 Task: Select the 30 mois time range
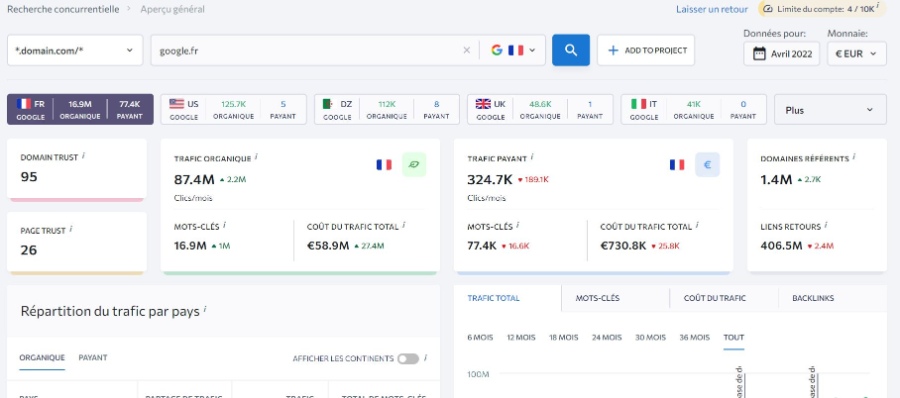pyautogui.click(x=650, y=337)
